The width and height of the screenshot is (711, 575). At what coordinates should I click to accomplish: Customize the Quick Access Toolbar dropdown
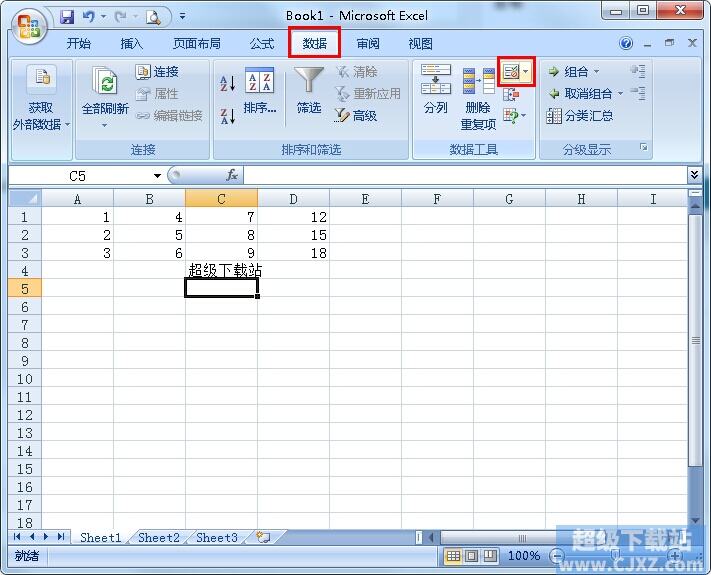pos(182,16)
